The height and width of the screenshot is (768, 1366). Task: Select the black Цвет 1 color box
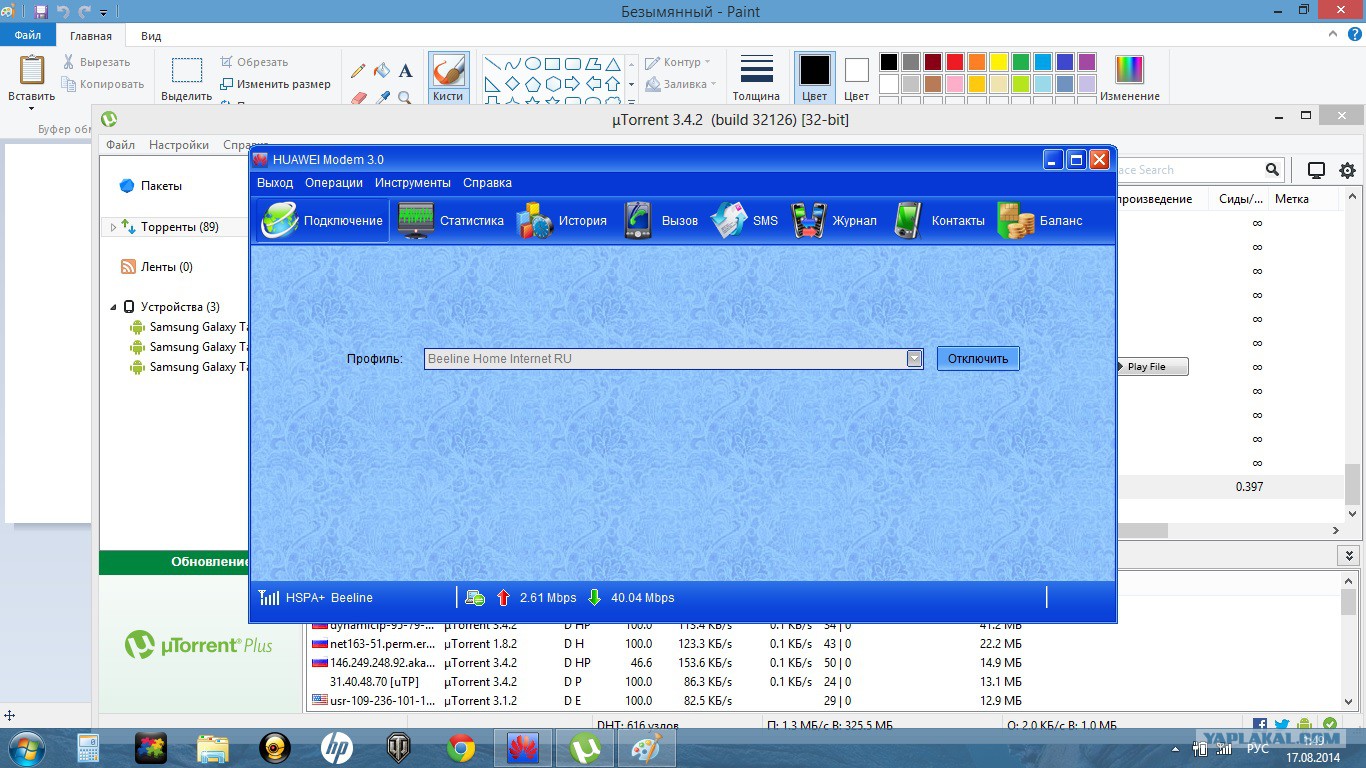[814, 78]
